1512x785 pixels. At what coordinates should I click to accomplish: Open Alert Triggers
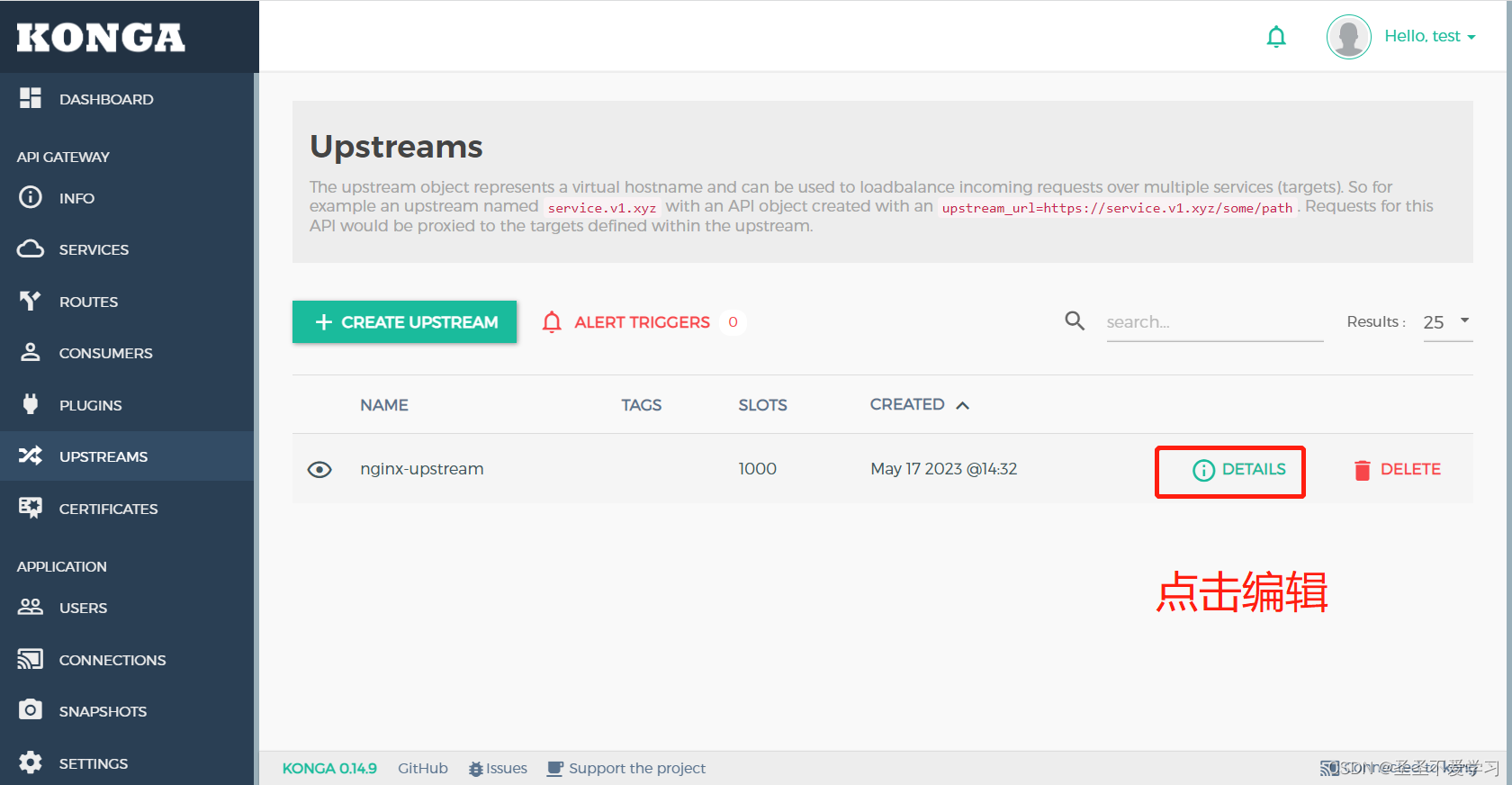tap(642, 322)
